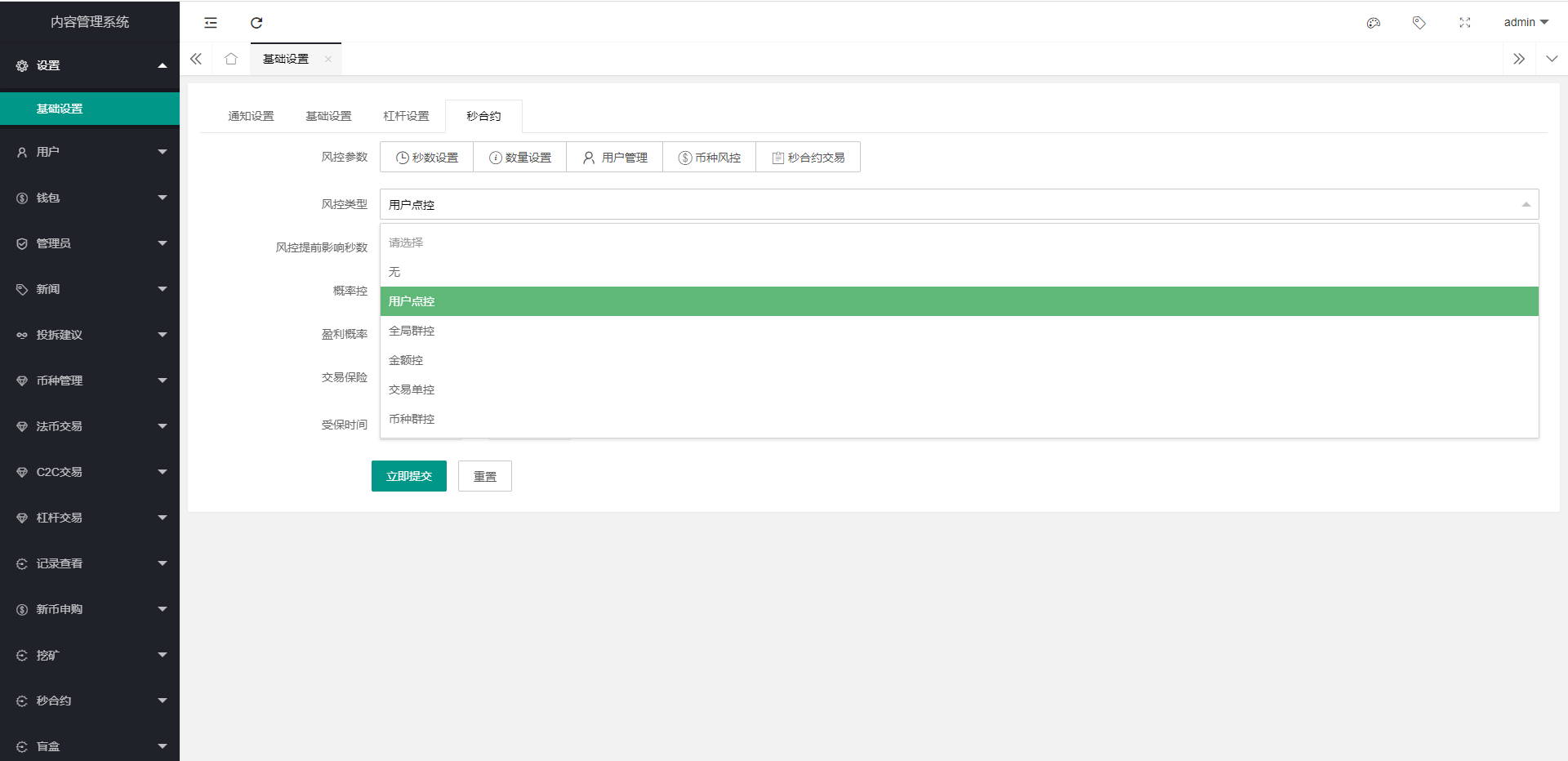The width and height of the screenshot is (1568, 761).
Task: Open the admin user dropdown
Action: pos(1526,22)
